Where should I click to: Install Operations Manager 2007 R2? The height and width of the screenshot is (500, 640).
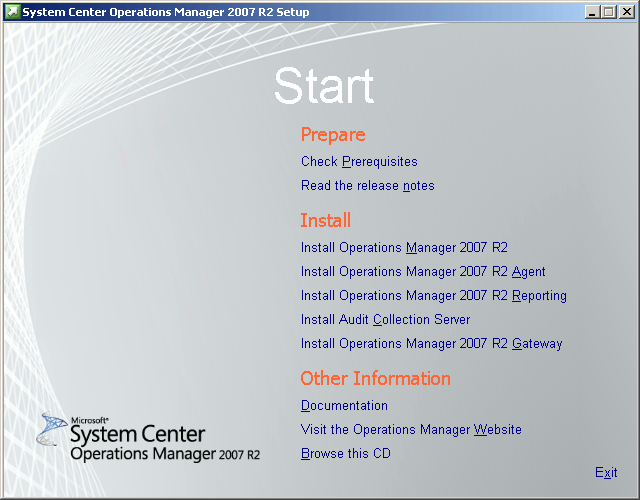point(404,248)
